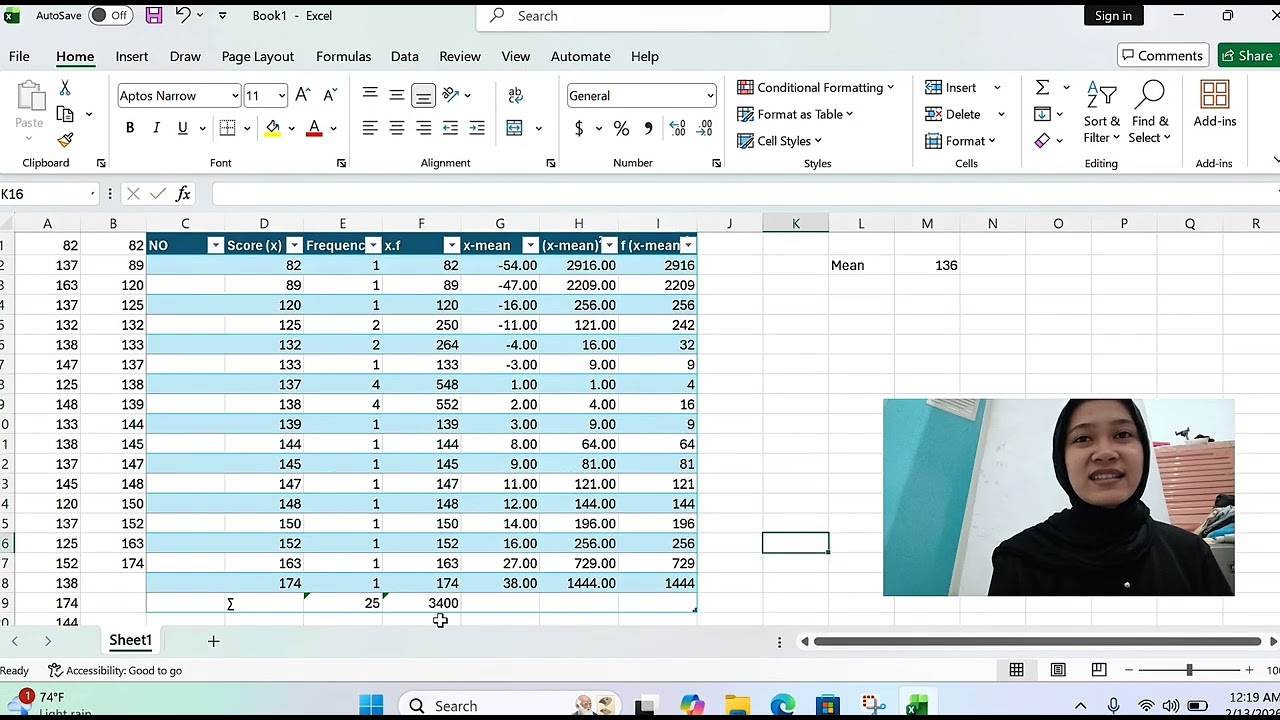Open font size 11 dropdown
This screenshot has width=1280, height=720.
point(282,96)
